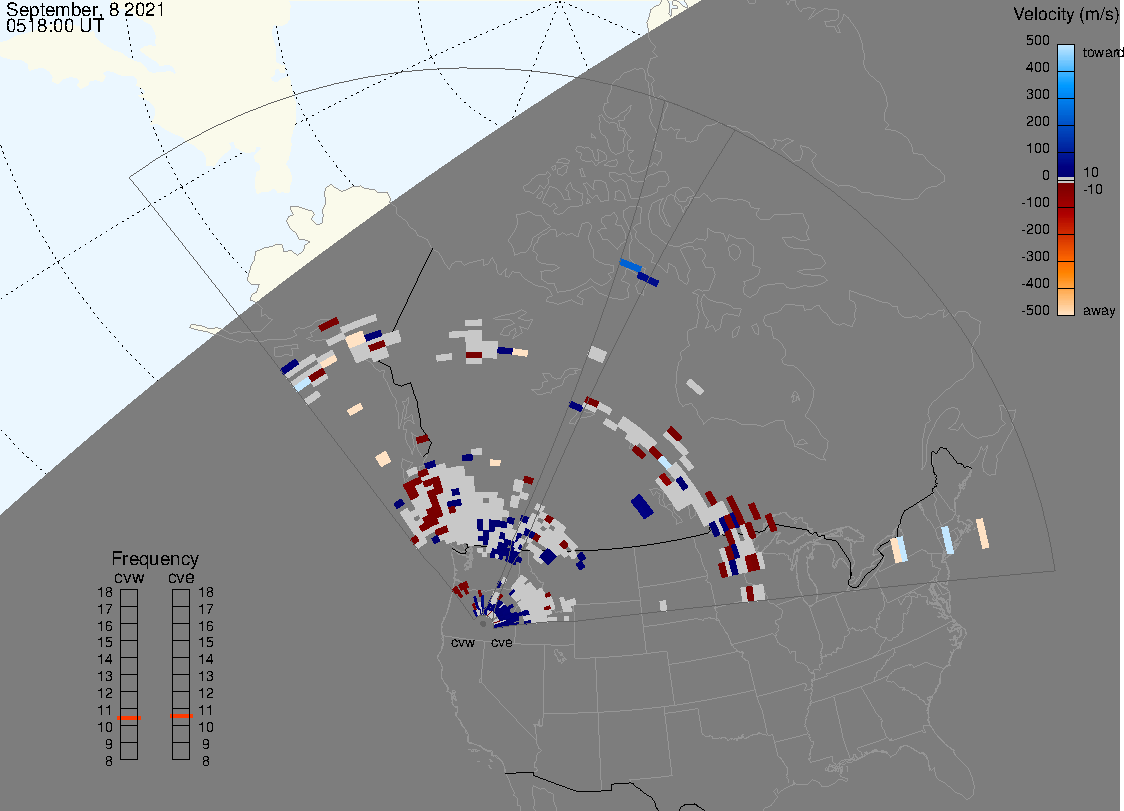Click the date text "September, 8 2021"
1124x811 pixels.
(85, 9)
